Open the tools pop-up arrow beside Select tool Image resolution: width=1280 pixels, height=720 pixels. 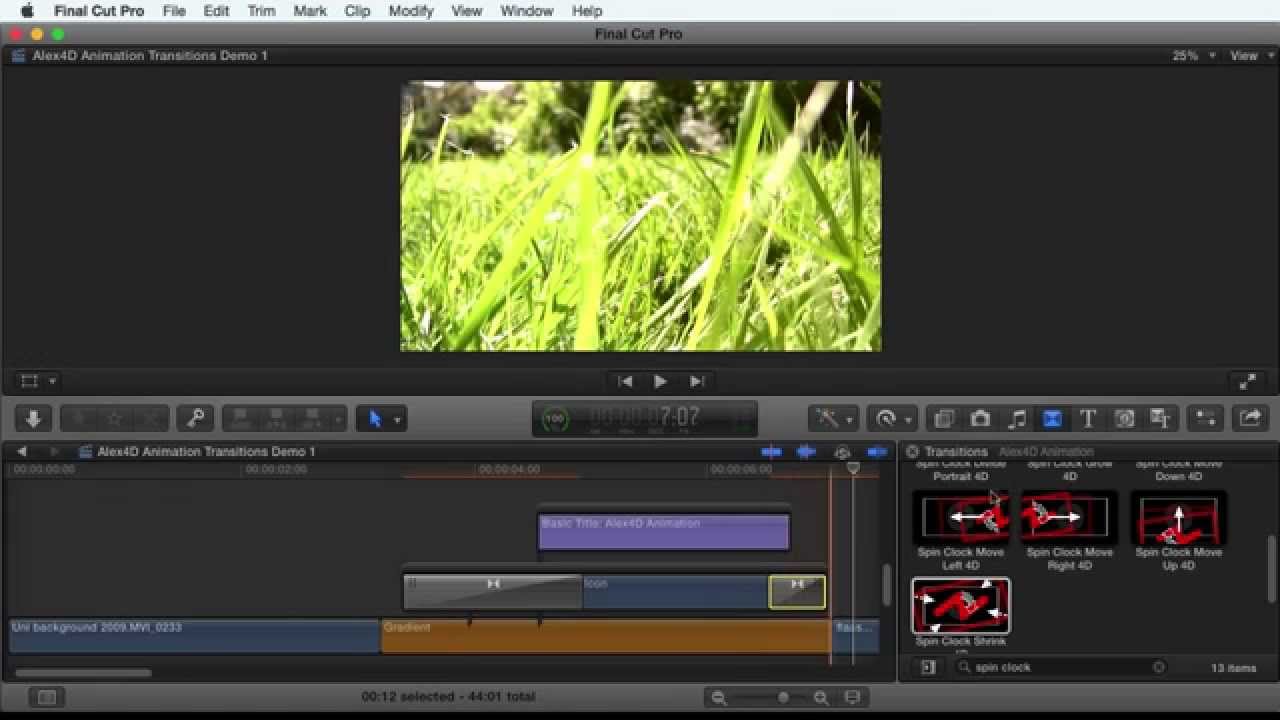[x=397, y=420]
